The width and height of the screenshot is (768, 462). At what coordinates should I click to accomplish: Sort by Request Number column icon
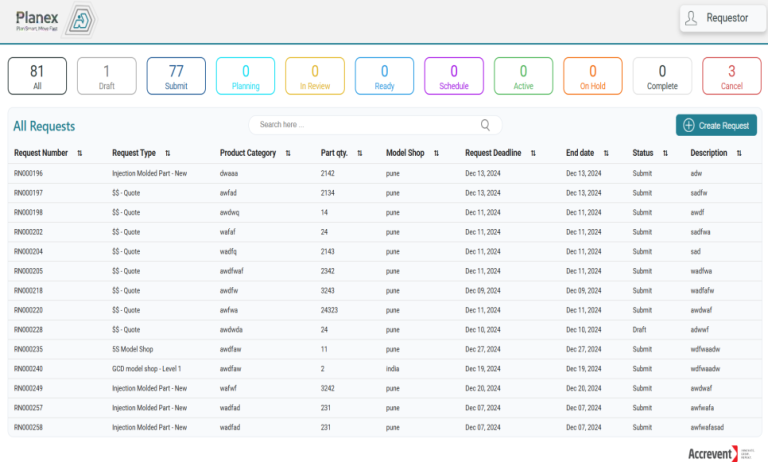tap(79, 153)
